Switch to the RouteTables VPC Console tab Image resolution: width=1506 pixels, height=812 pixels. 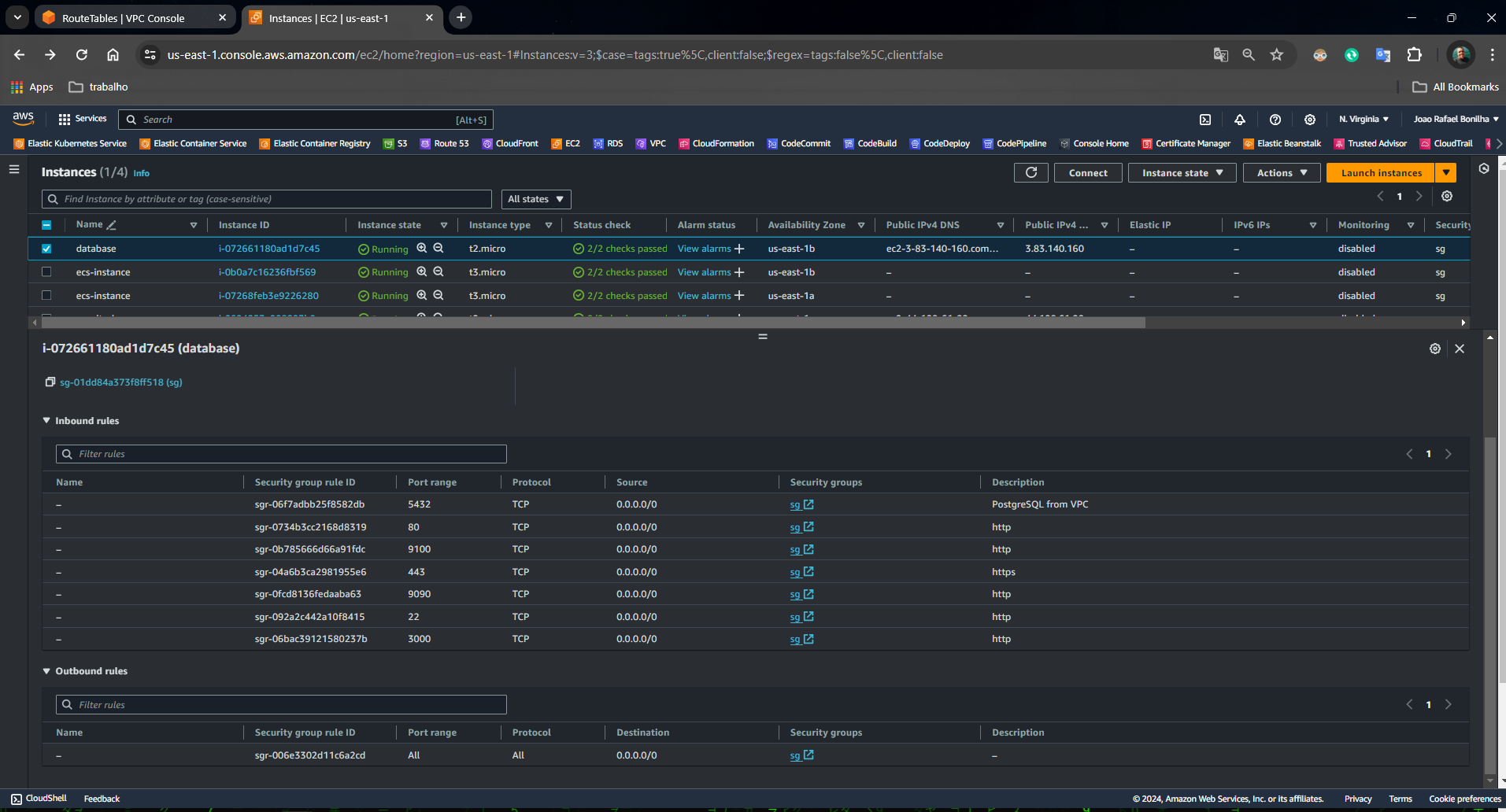(135, 18)
